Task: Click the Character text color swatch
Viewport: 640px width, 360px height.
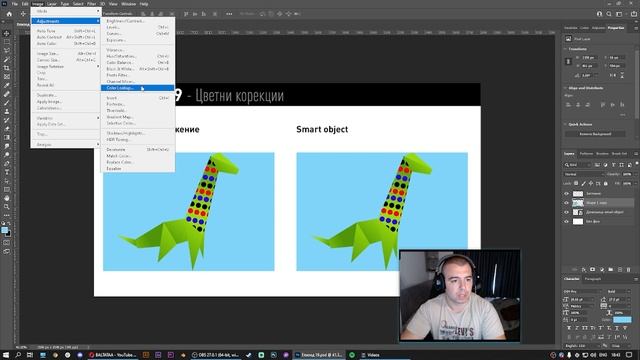Action: click(622, 320)
